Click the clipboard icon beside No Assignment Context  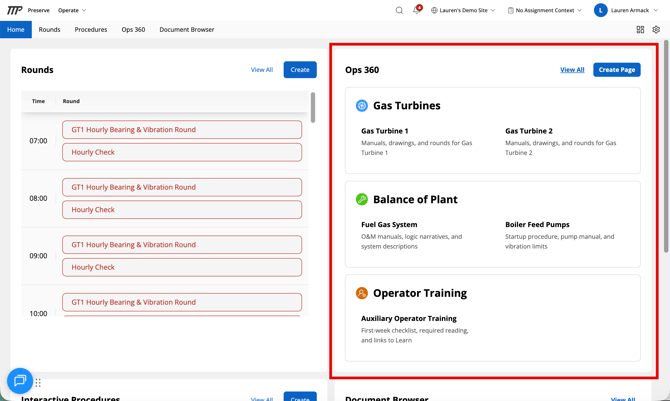tap(510, 10)
